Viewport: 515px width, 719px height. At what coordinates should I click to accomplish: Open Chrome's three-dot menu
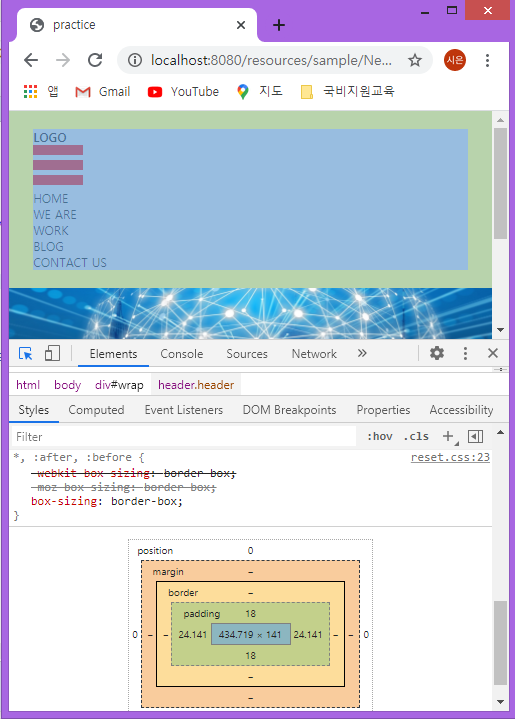coord(487,60)
